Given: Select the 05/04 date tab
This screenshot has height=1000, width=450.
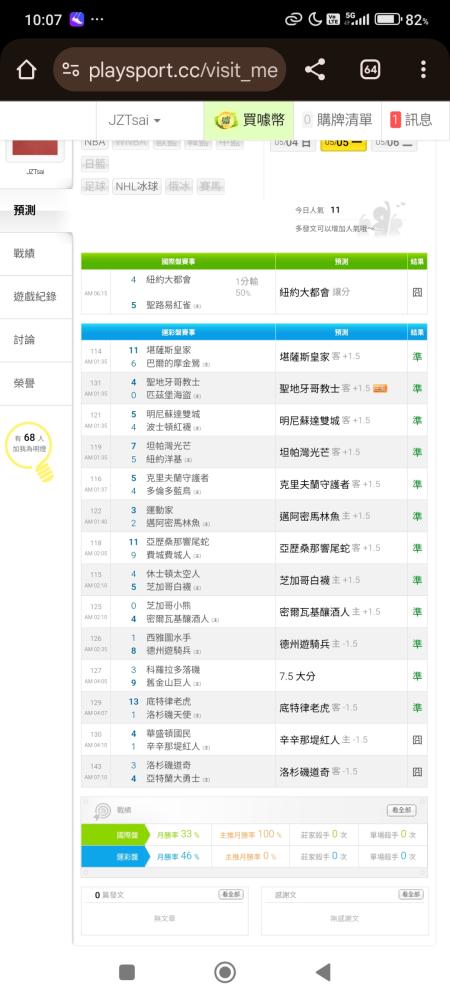Looking at the screenshot, I should [292, 142].
